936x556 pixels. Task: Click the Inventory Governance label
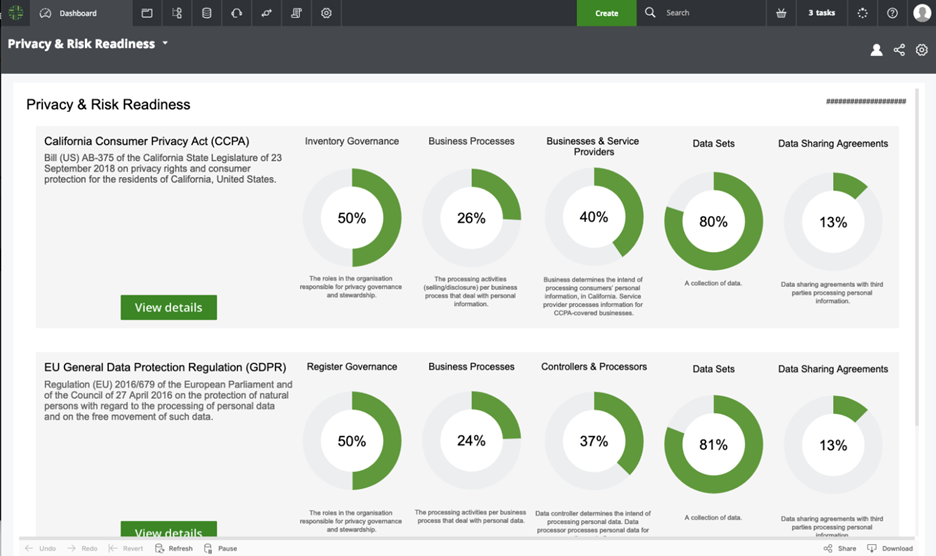click(352, 141)
